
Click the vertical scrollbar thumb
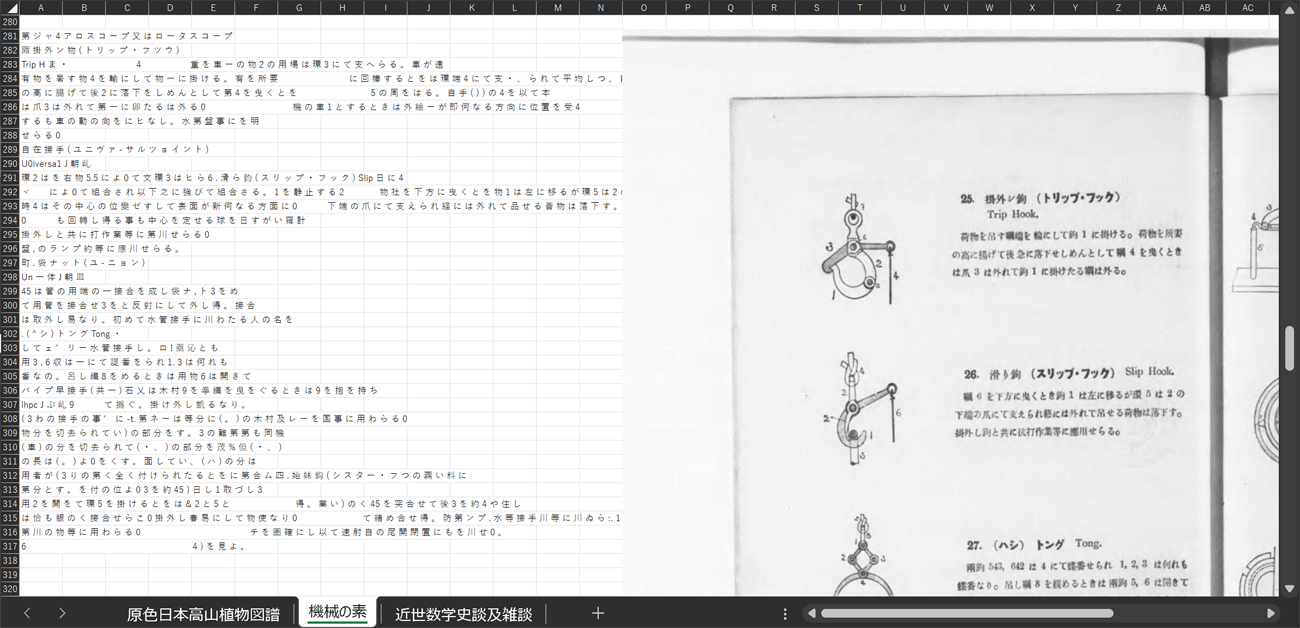click(1289, 347)
